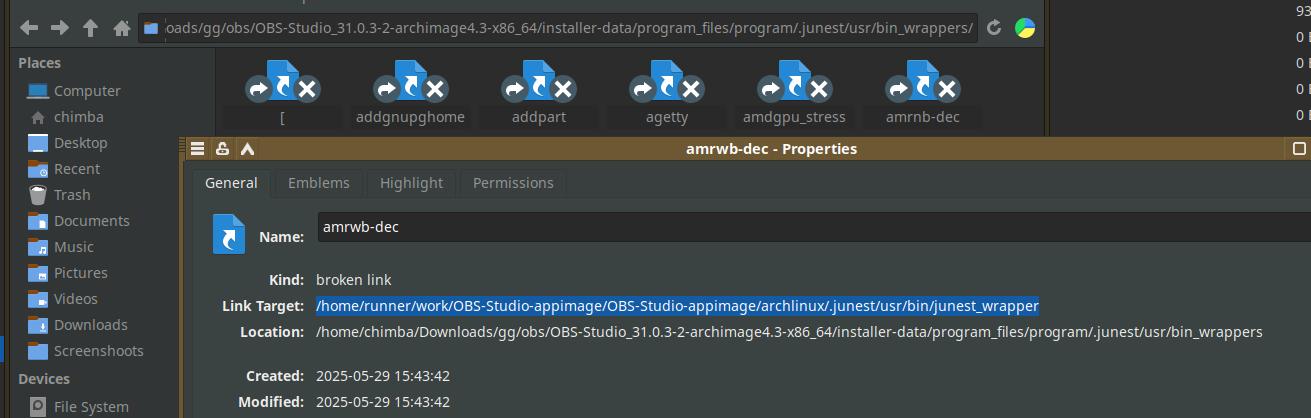Go to the Home folder via toolbar

122,28
